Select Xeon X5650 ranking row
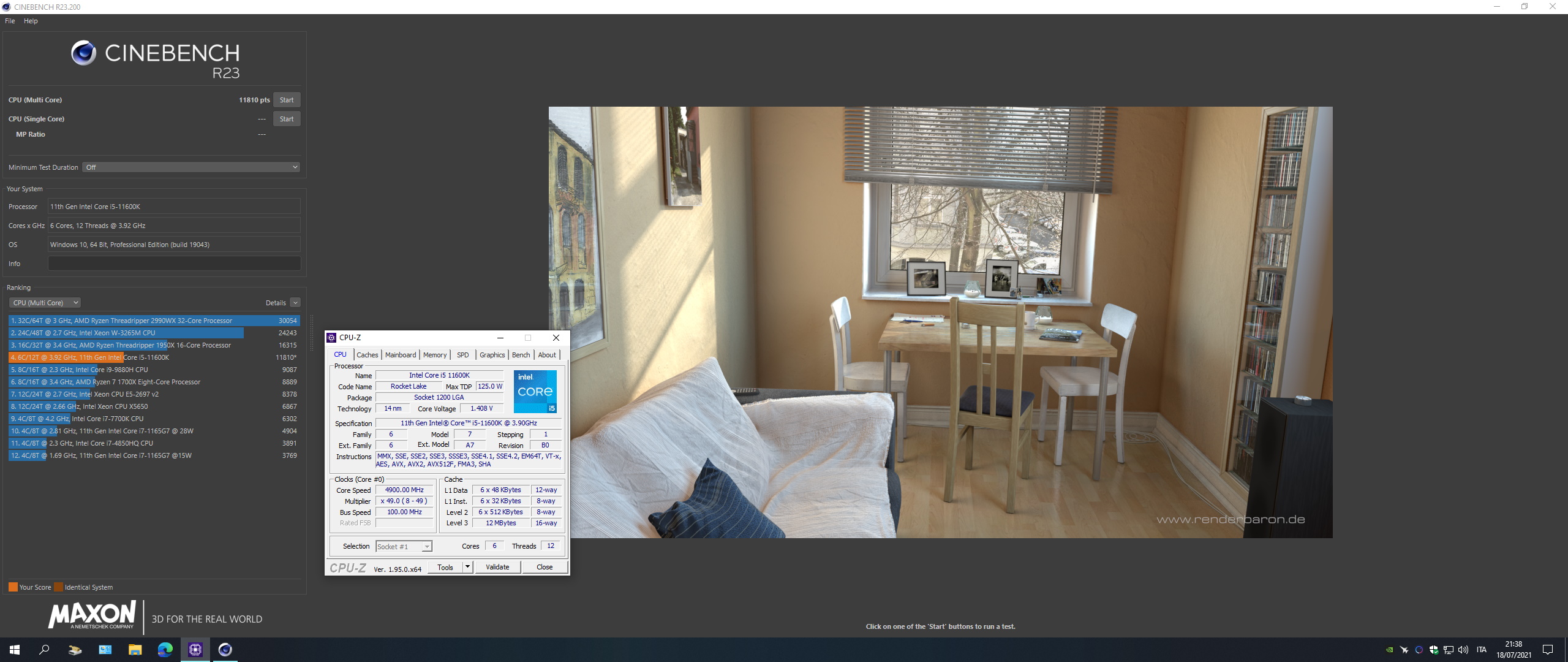Image resolution: width=1568 pixels, height=662 pixels. tap(154, 406)
